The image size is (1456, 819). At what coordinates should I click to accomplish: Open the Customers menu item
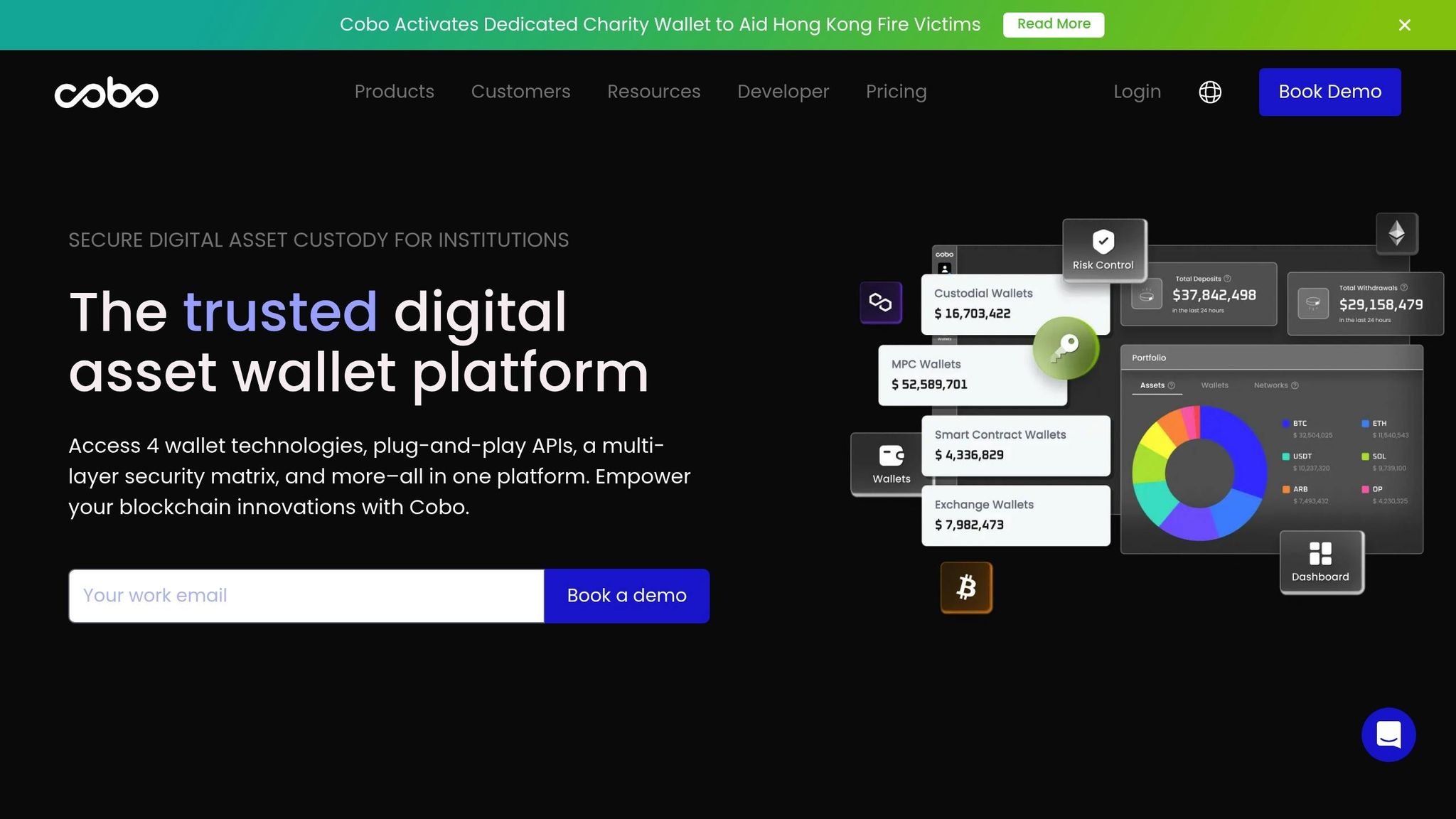(x=520, y=92)
